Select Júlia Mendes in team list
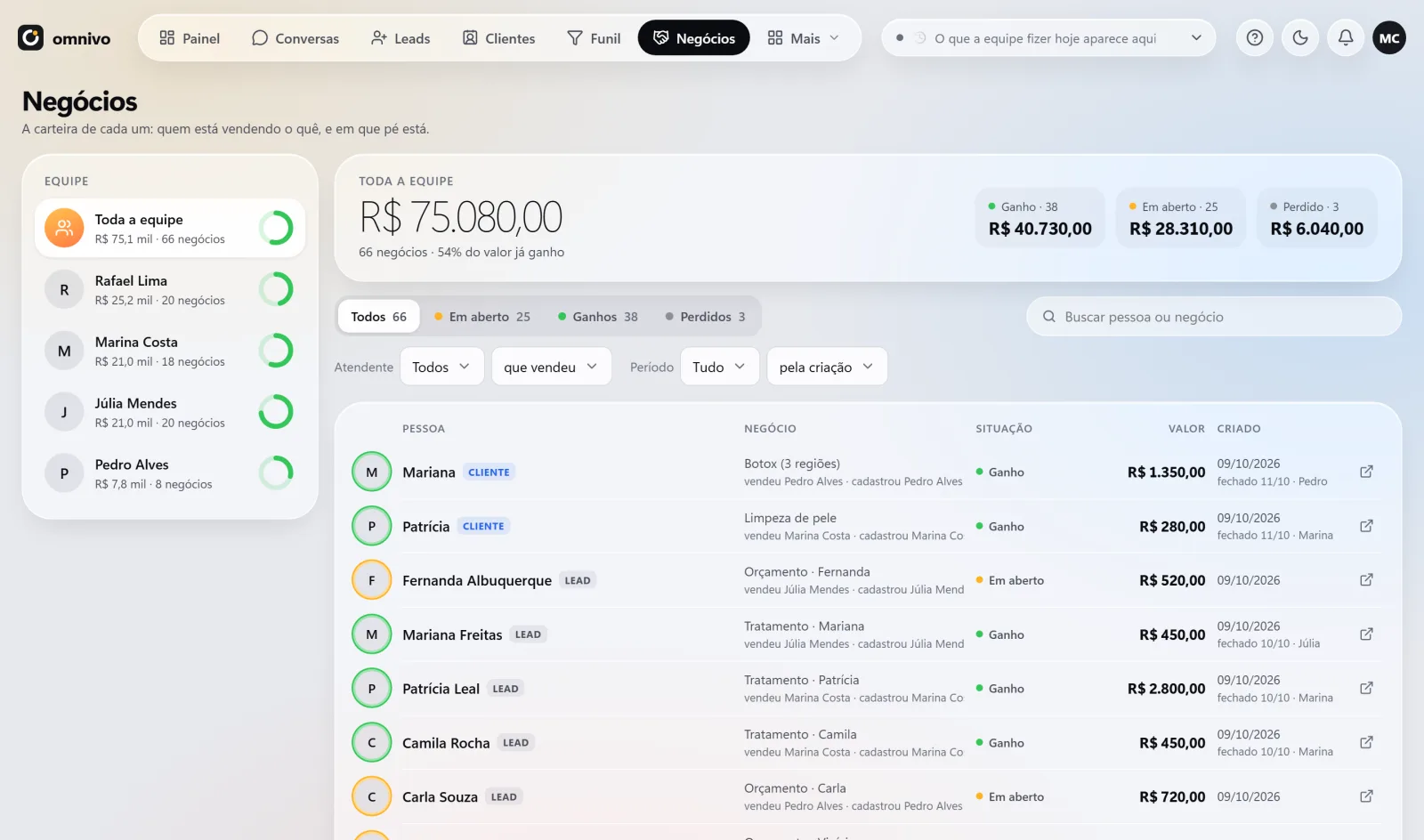The width and height of the screenshot is (1424, 840). coord(170,412)
